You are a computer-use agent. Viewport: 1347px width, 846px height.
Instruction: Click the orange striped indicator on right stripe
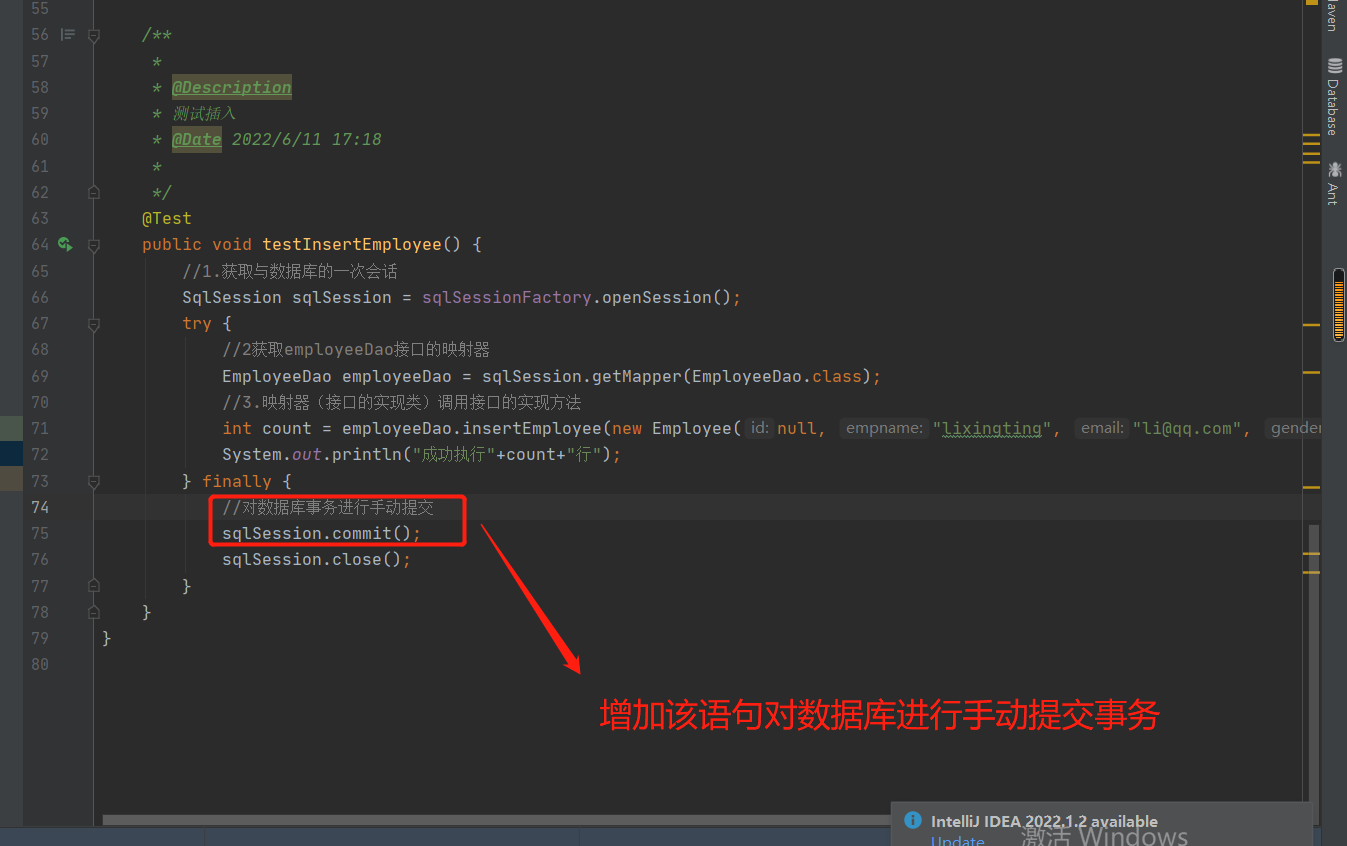[x=1339, y=304]
